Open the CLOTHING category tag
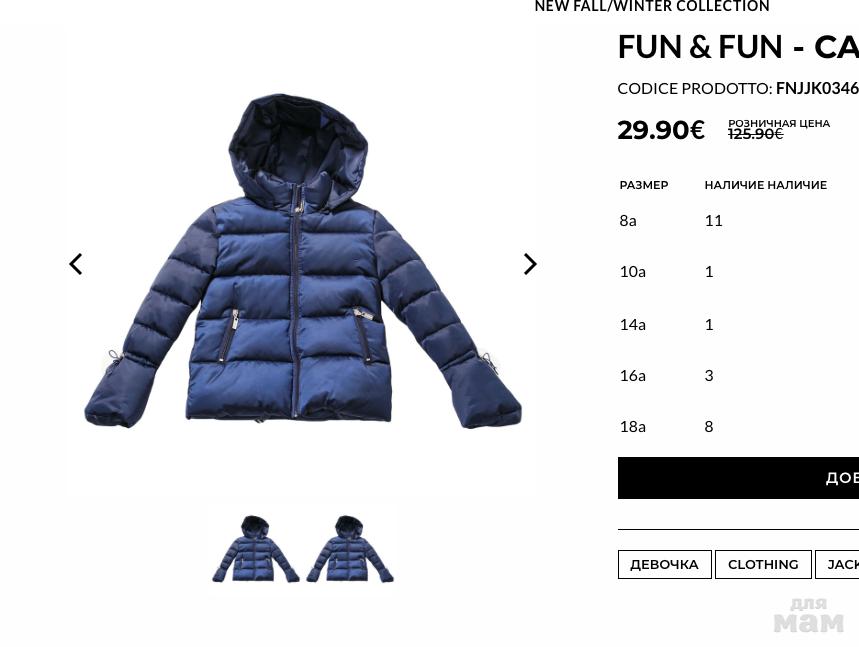Screen dimensions: 859x647 click(763, 564)
